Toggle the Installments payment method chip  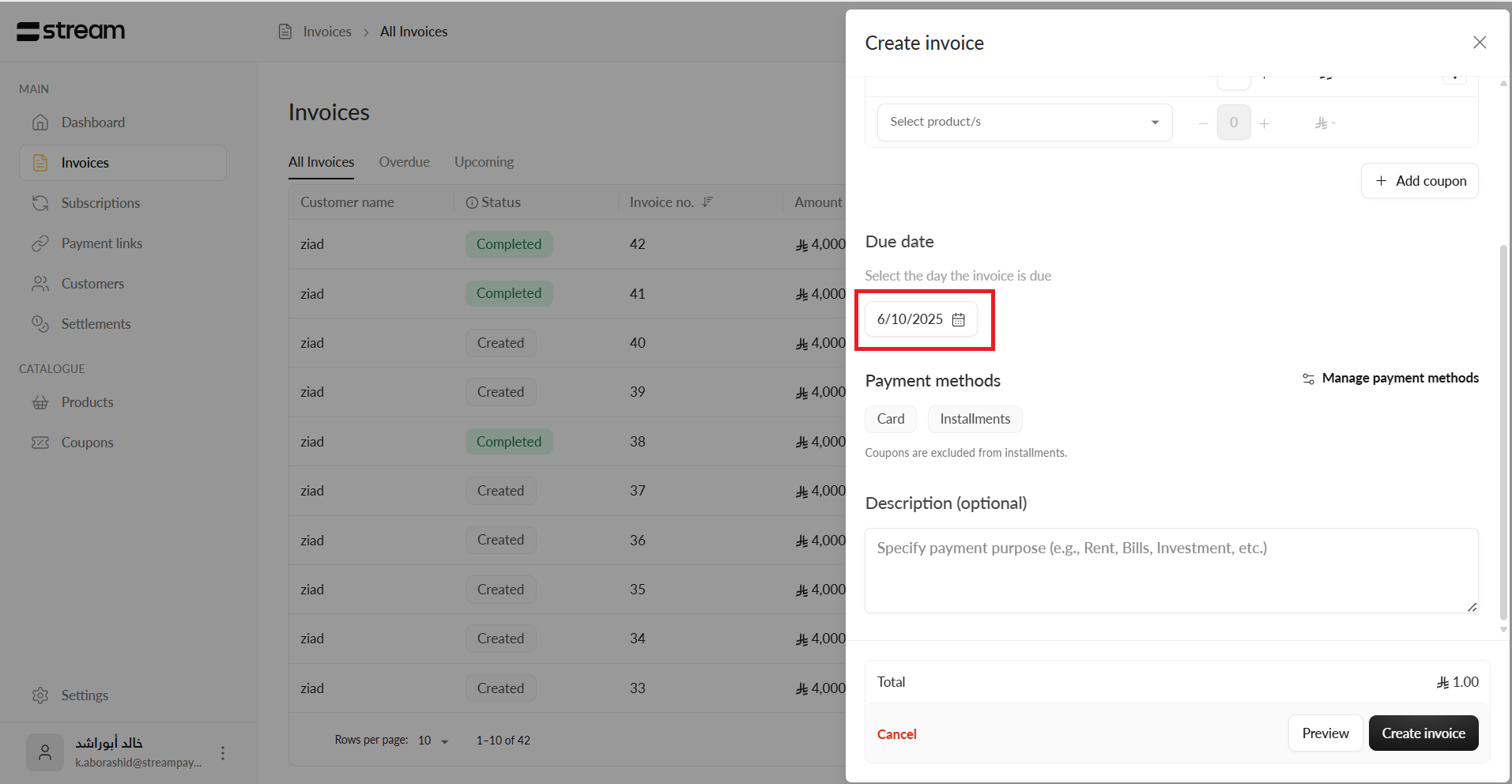tap(975, 419)
